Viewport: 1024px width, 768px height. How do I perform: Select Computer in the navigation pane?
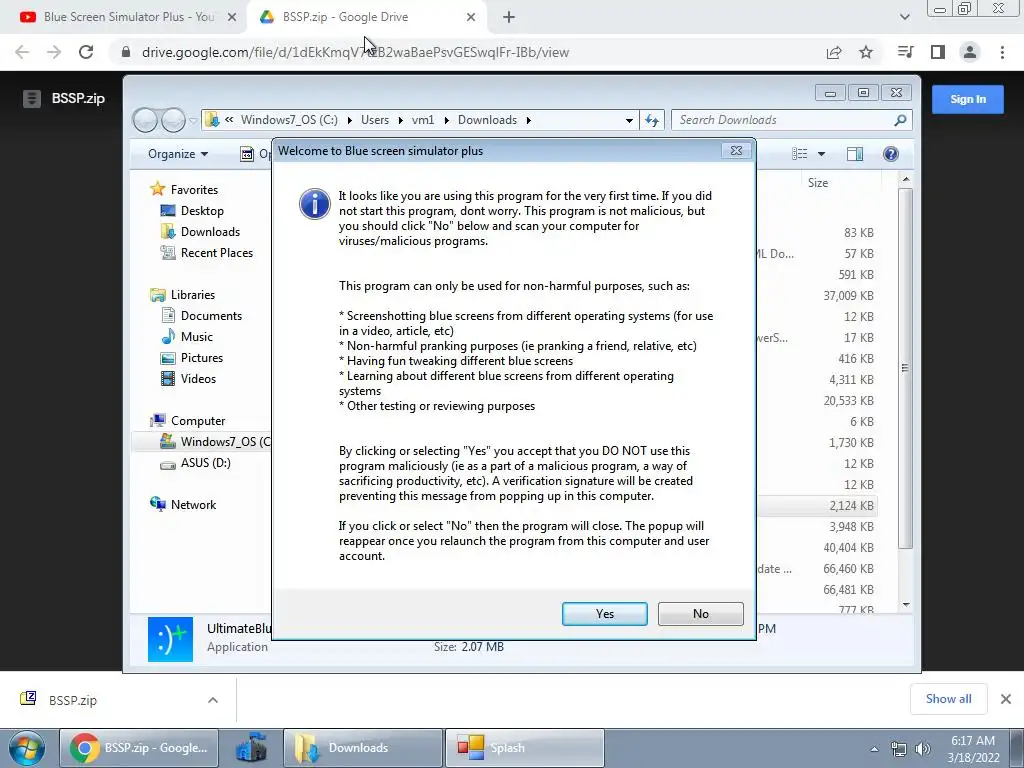197,421
